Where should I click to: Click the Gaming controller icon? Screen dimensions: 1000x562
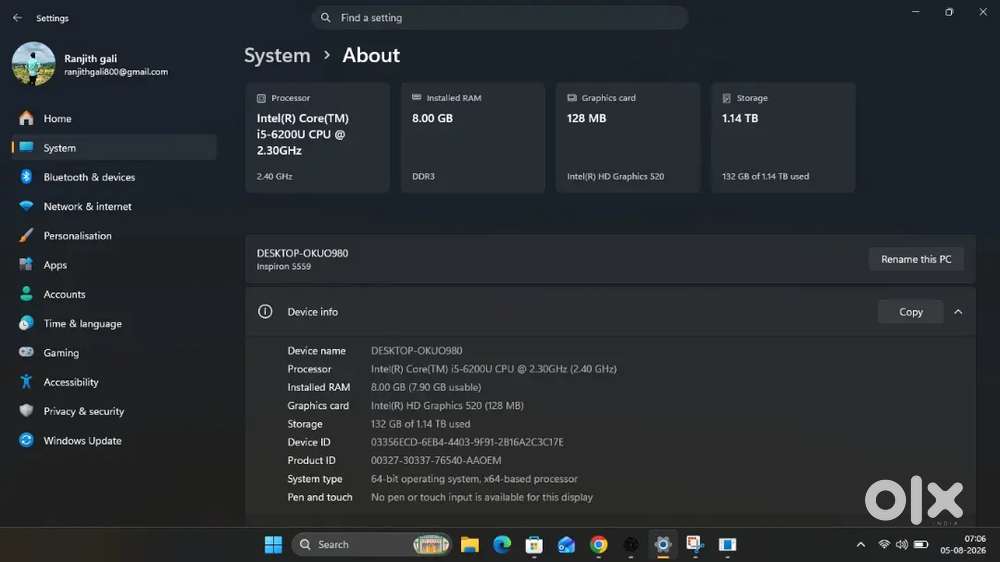coord(26,352)
